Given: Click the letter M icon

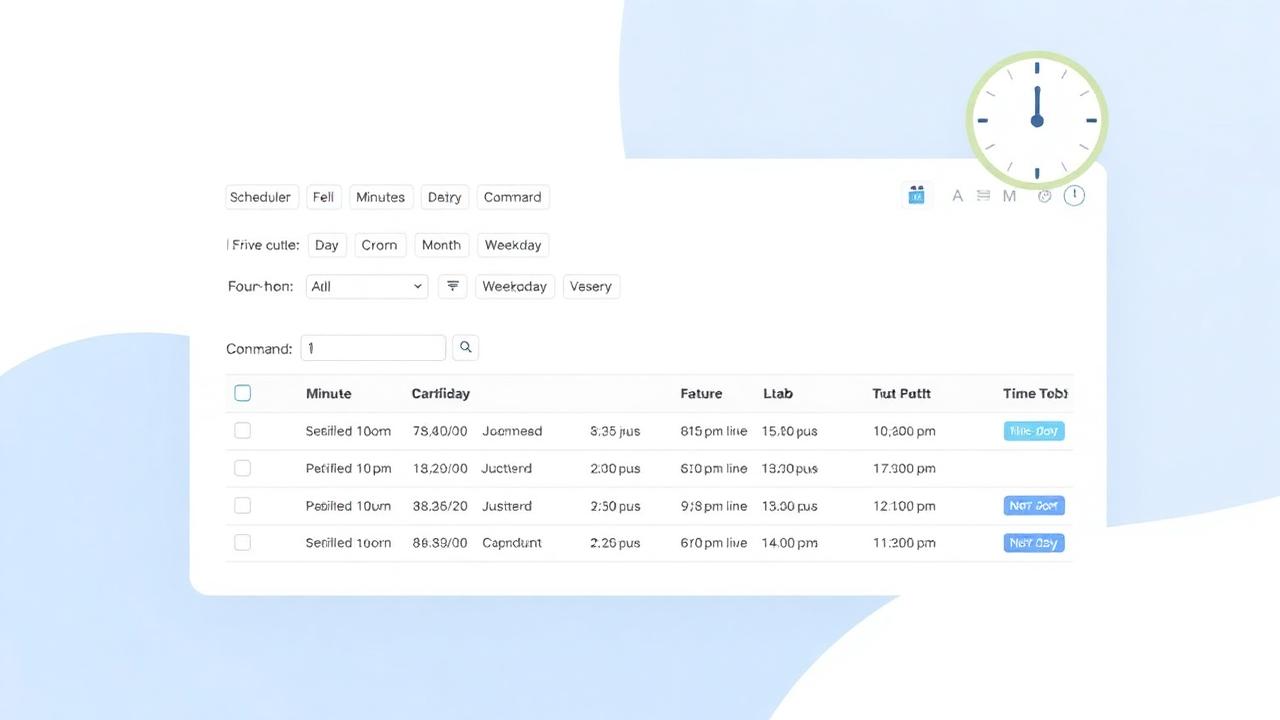Looking at the screenshot, I should [x=1009, y=196].
